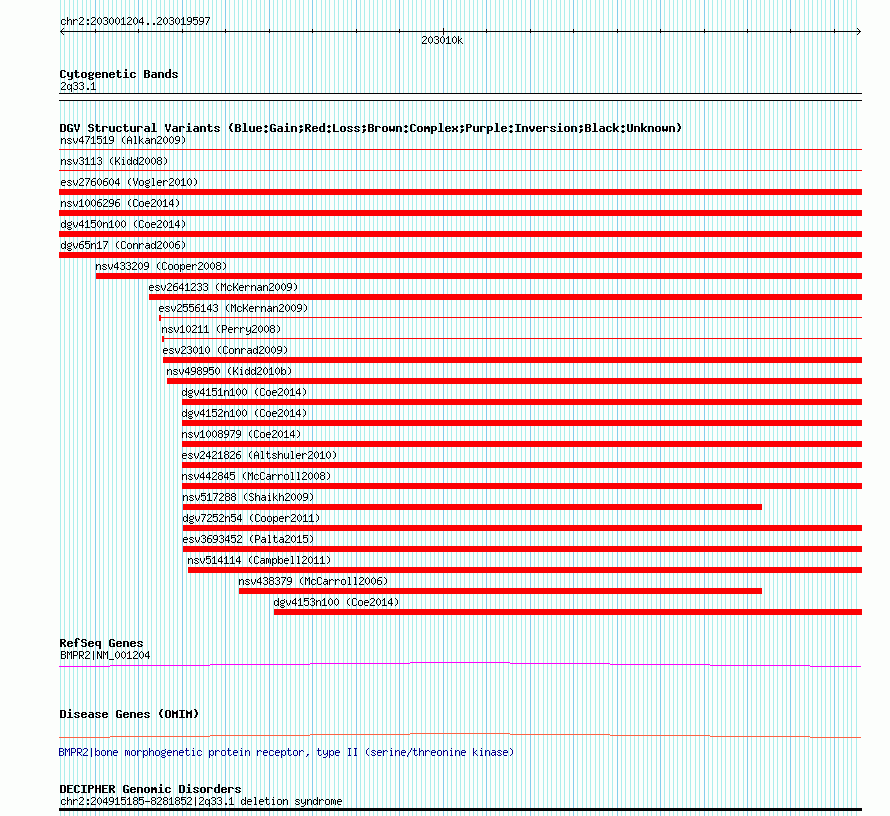Click the red bar under dgv4153n100 (Coe2014)
This screenshot has height=816, width=890.
[x=568, y=612]
